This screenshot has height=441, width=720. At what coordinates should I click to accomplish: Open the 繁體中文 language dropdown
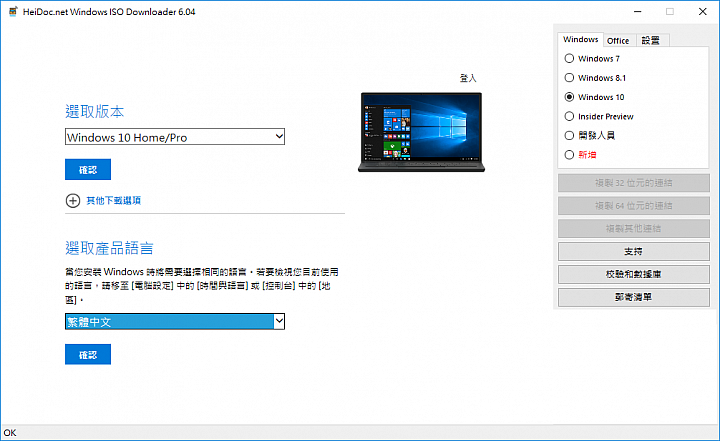click(175, 322)
